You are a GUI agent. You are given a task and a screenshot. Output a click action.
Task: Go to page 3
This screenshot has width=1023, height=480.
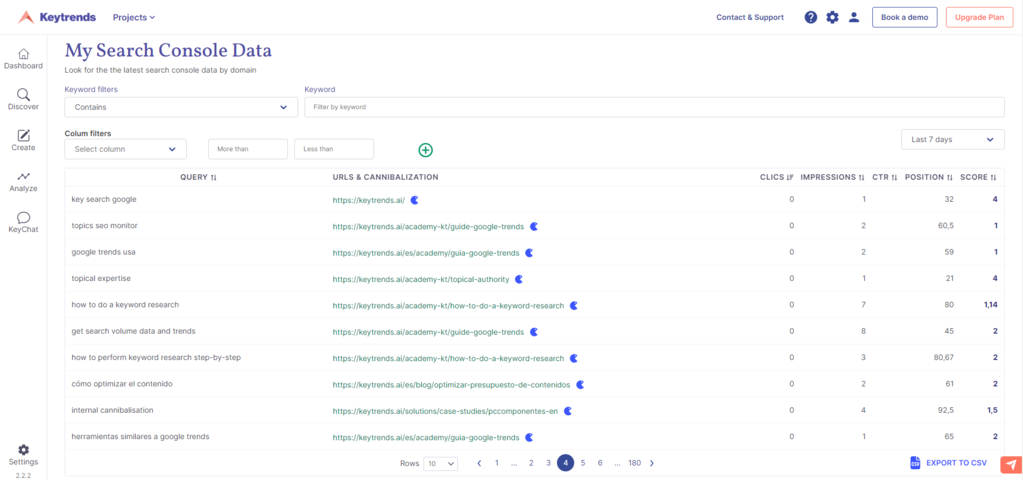point(549,463)
